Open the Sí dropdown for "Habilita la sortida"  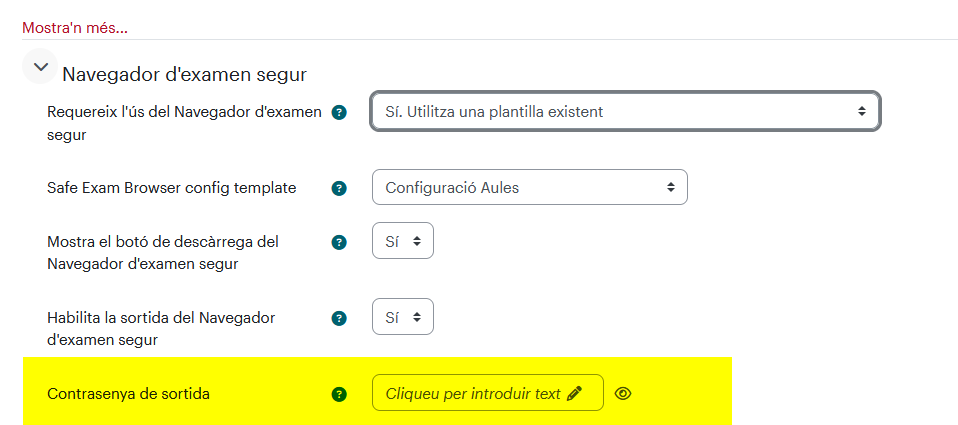(x=403, y=316)
